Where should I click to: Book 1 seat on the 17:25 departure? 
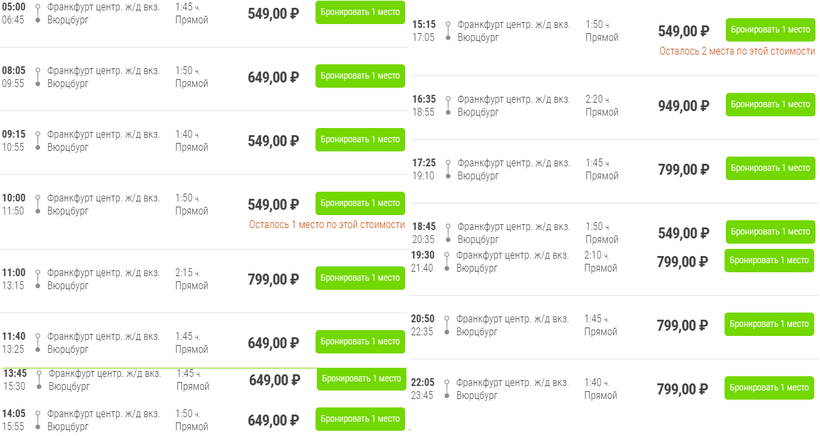(769, 168)
